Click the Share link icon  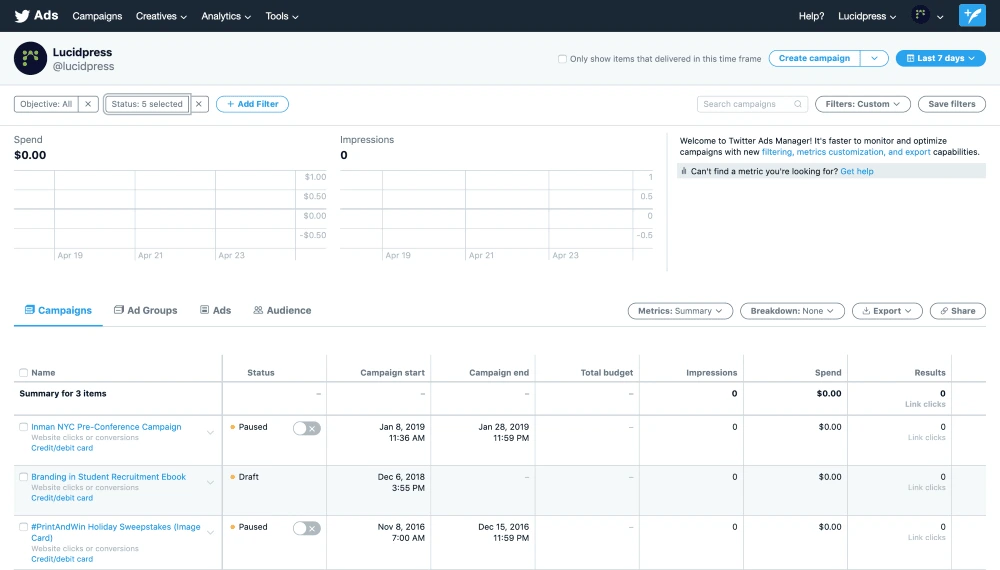pos(944,311)
